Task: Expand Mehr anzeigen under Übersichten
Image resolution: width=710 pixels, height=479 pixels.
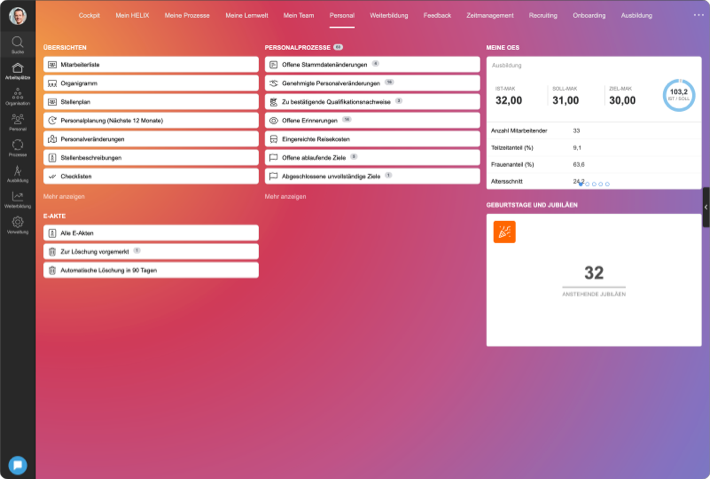Action: point(63,197)
